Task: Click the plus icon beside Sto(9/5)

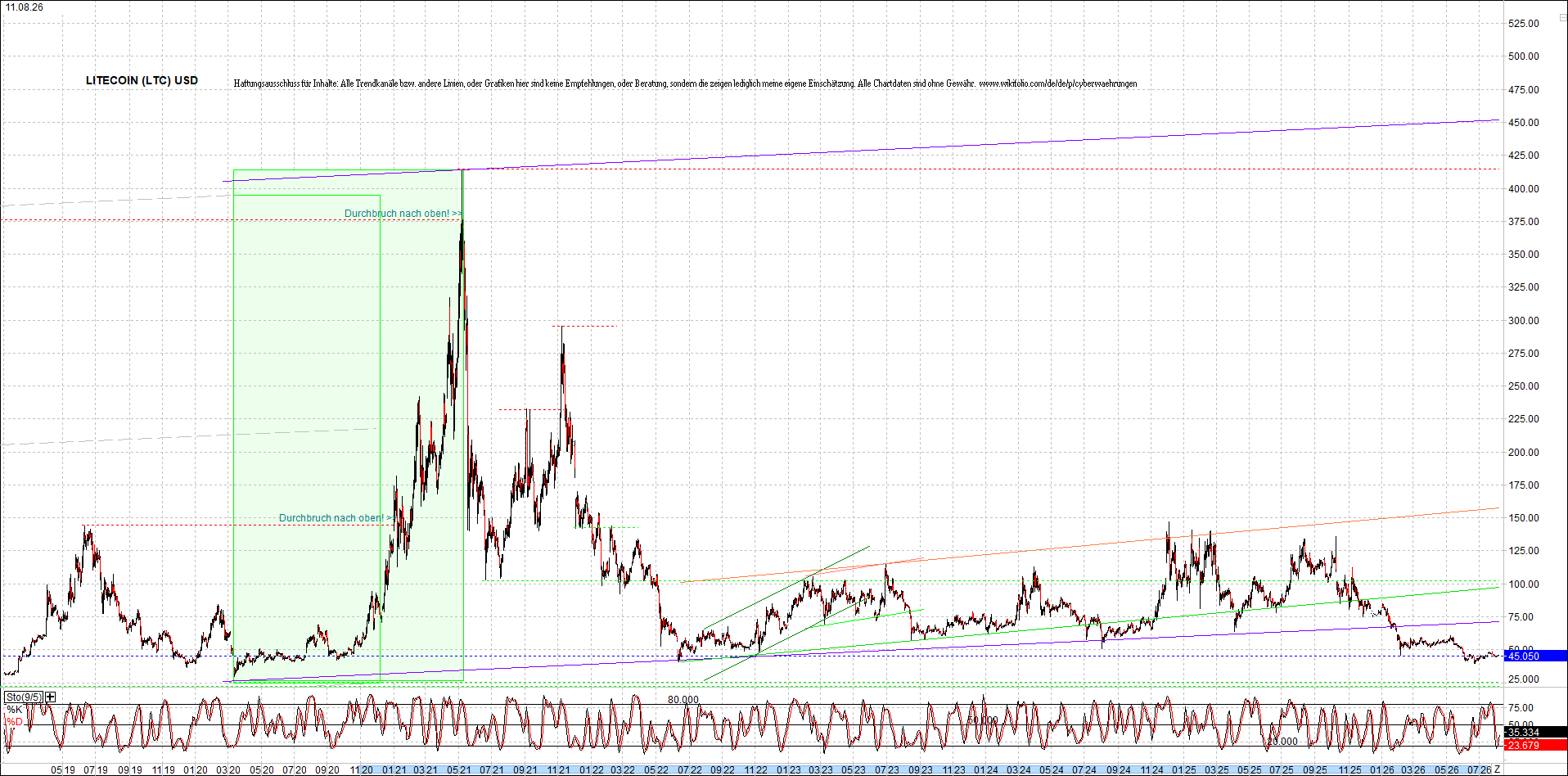Action: click(51, 697)
